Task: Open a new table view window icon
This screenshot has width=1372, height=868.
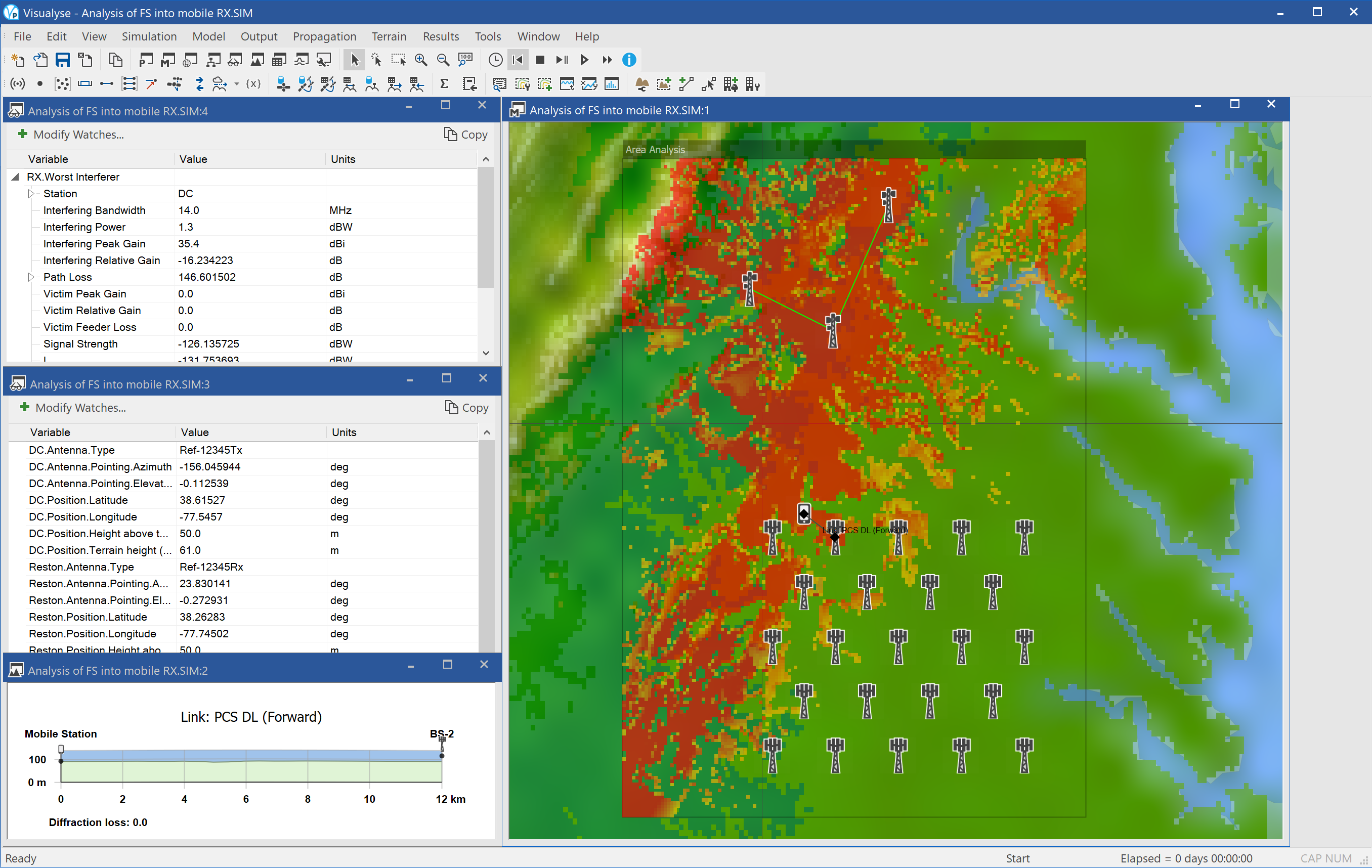Action: point(279,60)
